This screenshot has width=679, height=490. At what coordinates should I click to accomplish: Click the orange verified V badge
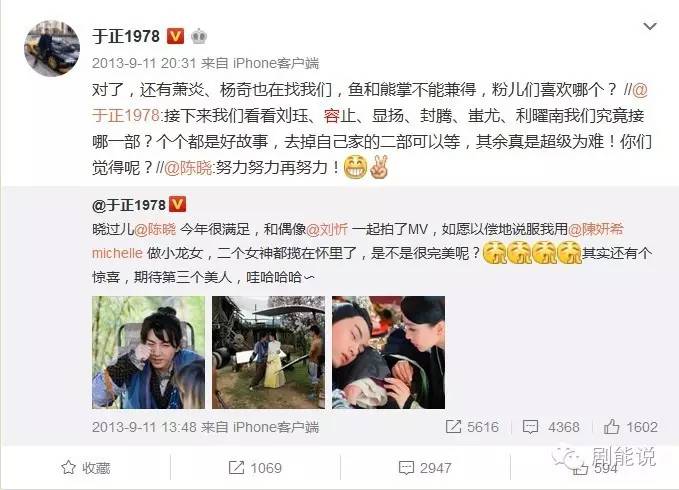(x=175, y=36)
